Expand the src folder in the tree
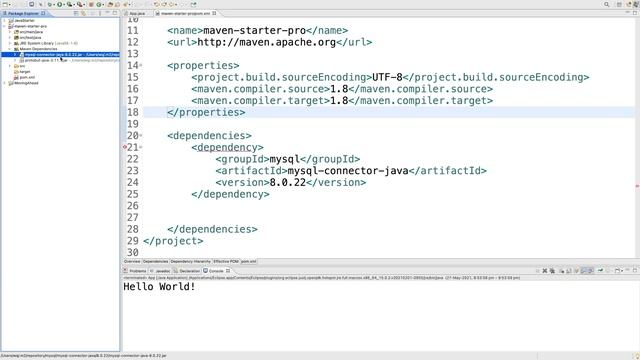This screenshot has width=640, height=360. pos(10,66)
